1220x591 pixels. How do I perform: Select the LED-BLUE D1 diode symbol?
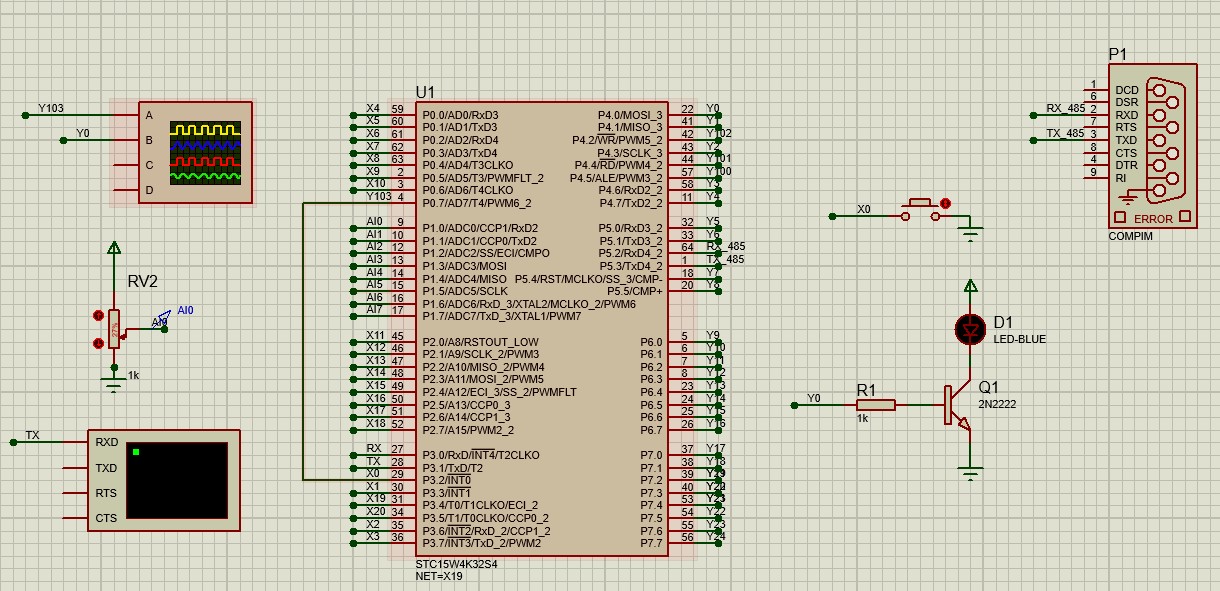click(970, 329)
